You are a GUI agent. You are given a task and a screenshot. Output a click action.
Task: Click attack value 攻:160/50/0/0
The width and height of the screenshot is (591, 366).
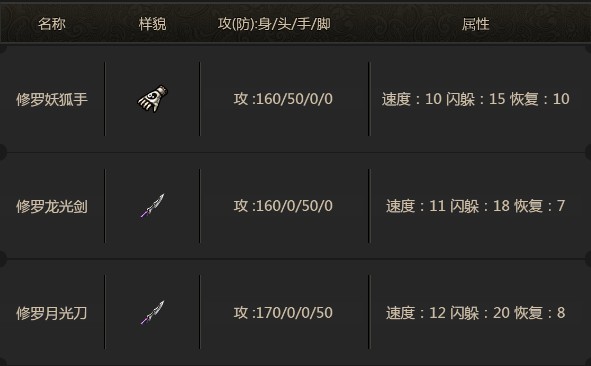(283, 99)
